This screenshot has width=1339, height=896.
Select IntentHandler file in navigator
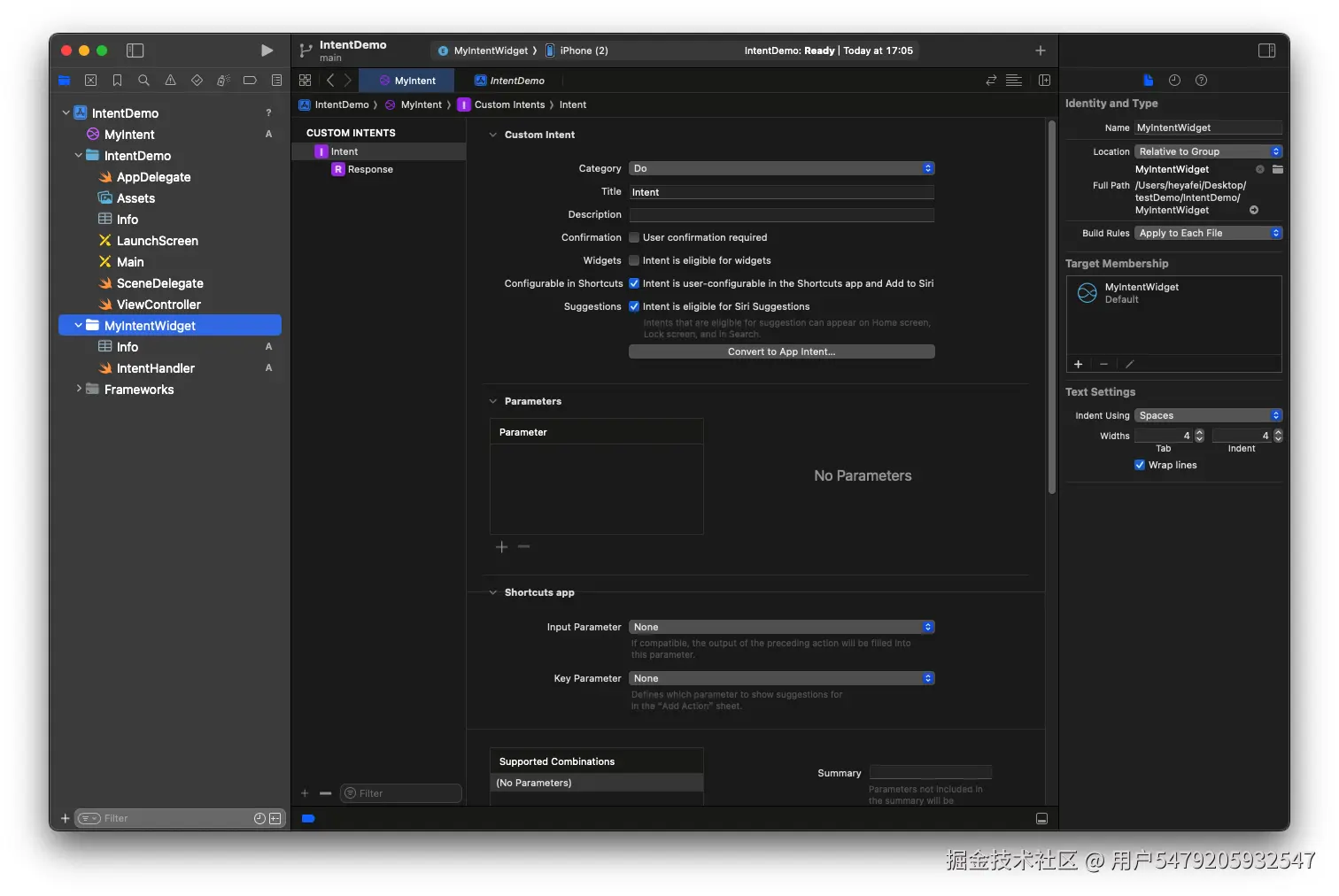155,368
